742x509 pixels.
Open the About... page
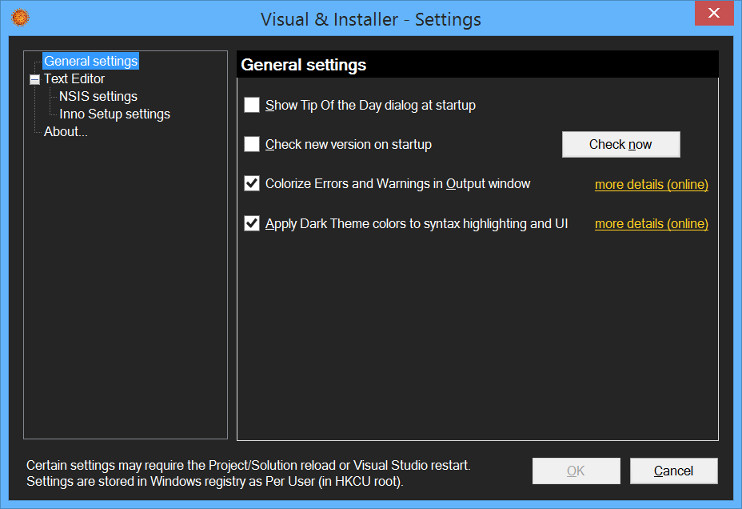click(x=65, y=132)
